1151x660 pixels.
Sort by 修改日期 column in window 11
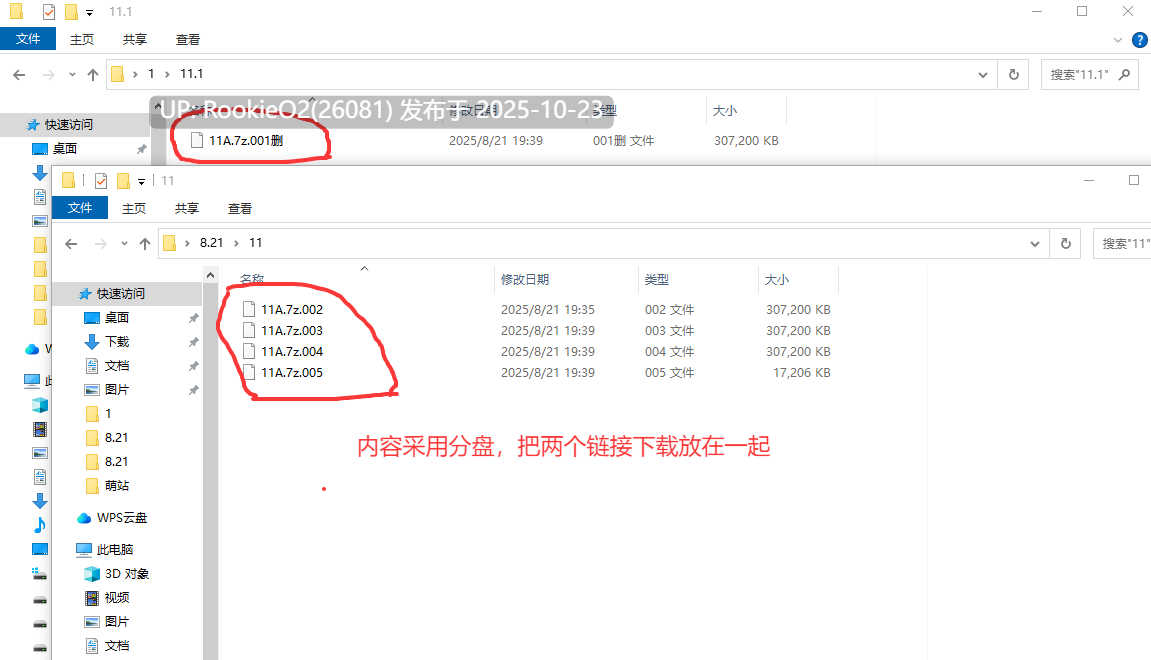(525, 280)
